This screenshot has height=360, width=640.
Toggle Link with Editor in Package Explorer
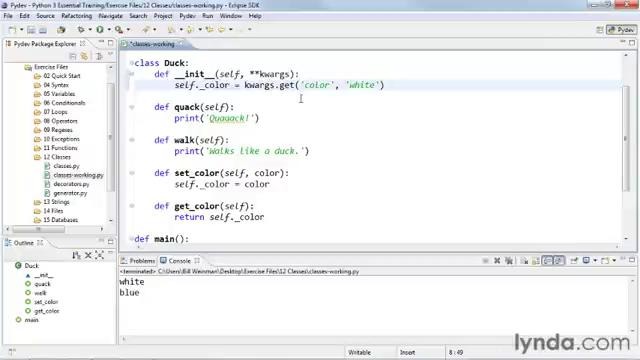tap(84, 56)
